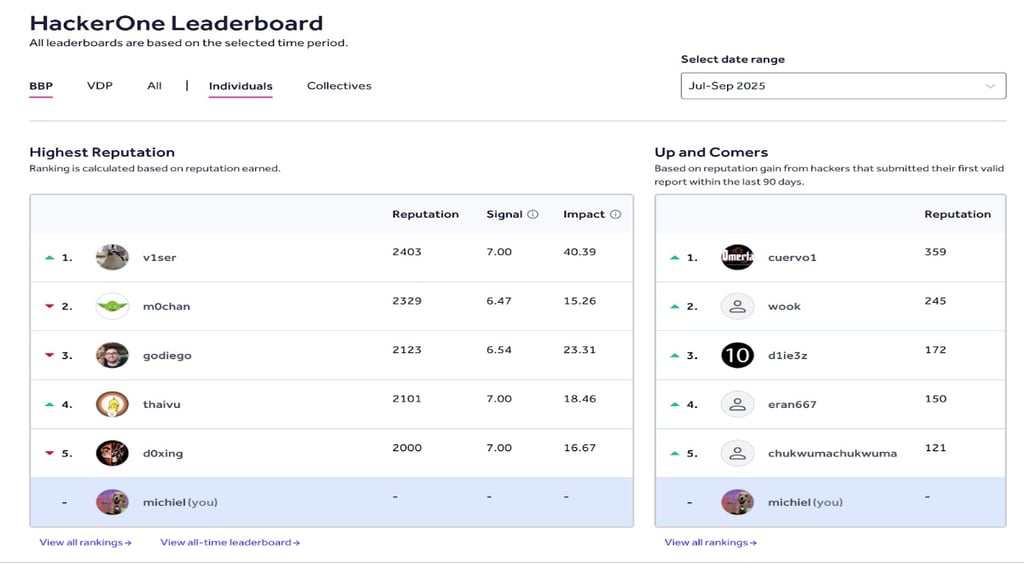The image size is (1024, 563).
Task: Open the eran667 profile link
Action: pos(792,404)
